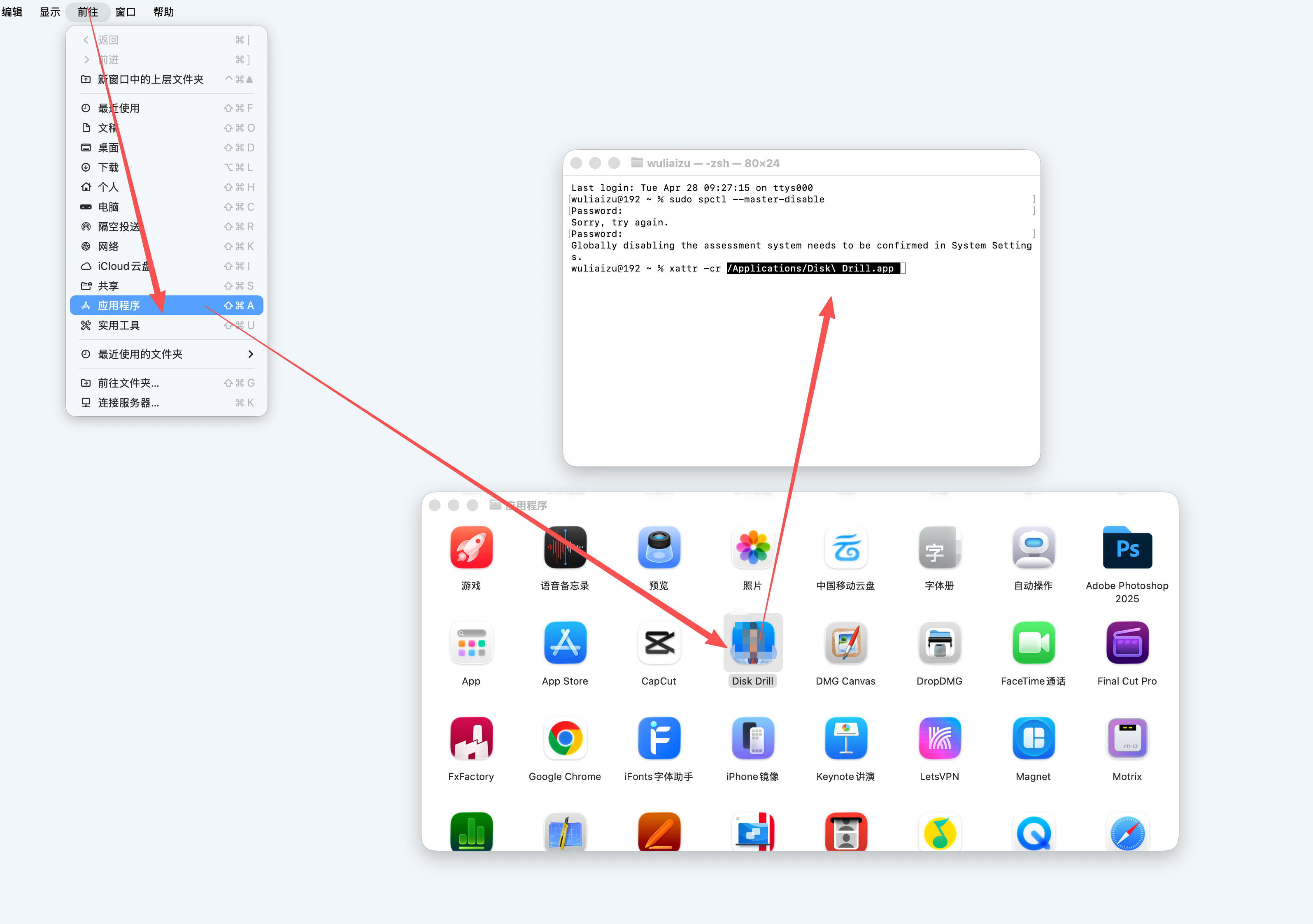The image size is (1313, 924).
Task: Launch the 预览 Preview app icon
Action: [659, 548]
